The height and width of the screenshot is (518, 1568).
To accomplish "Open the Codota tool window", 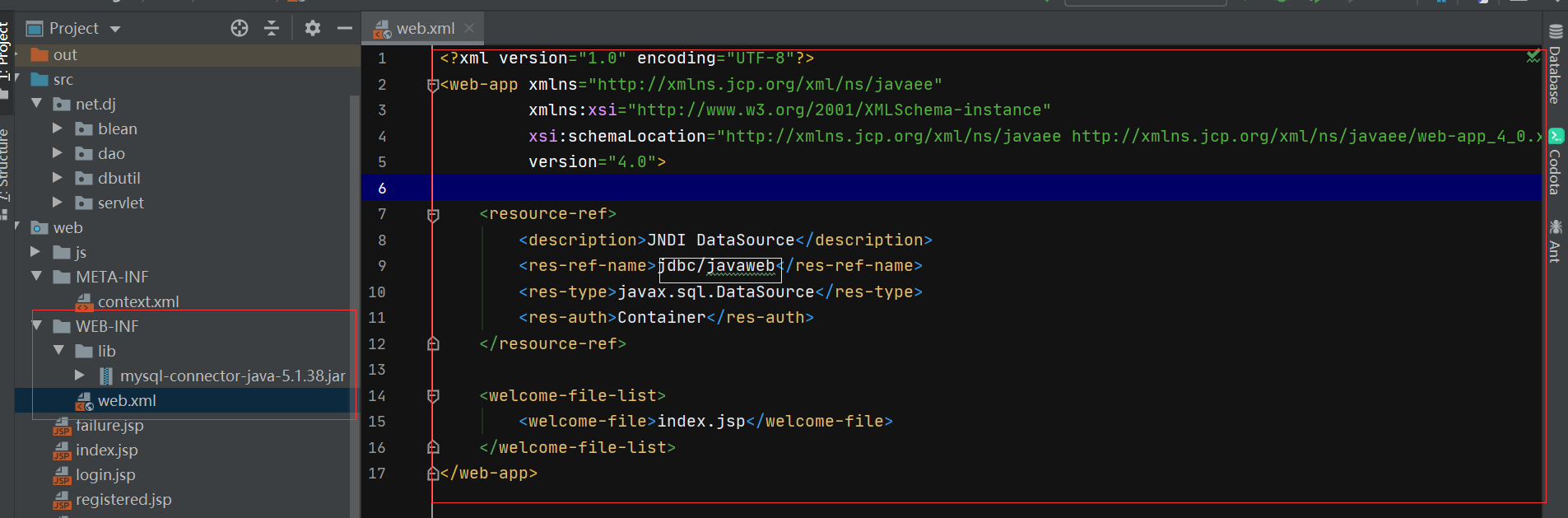I will [x=1555, y=161].
